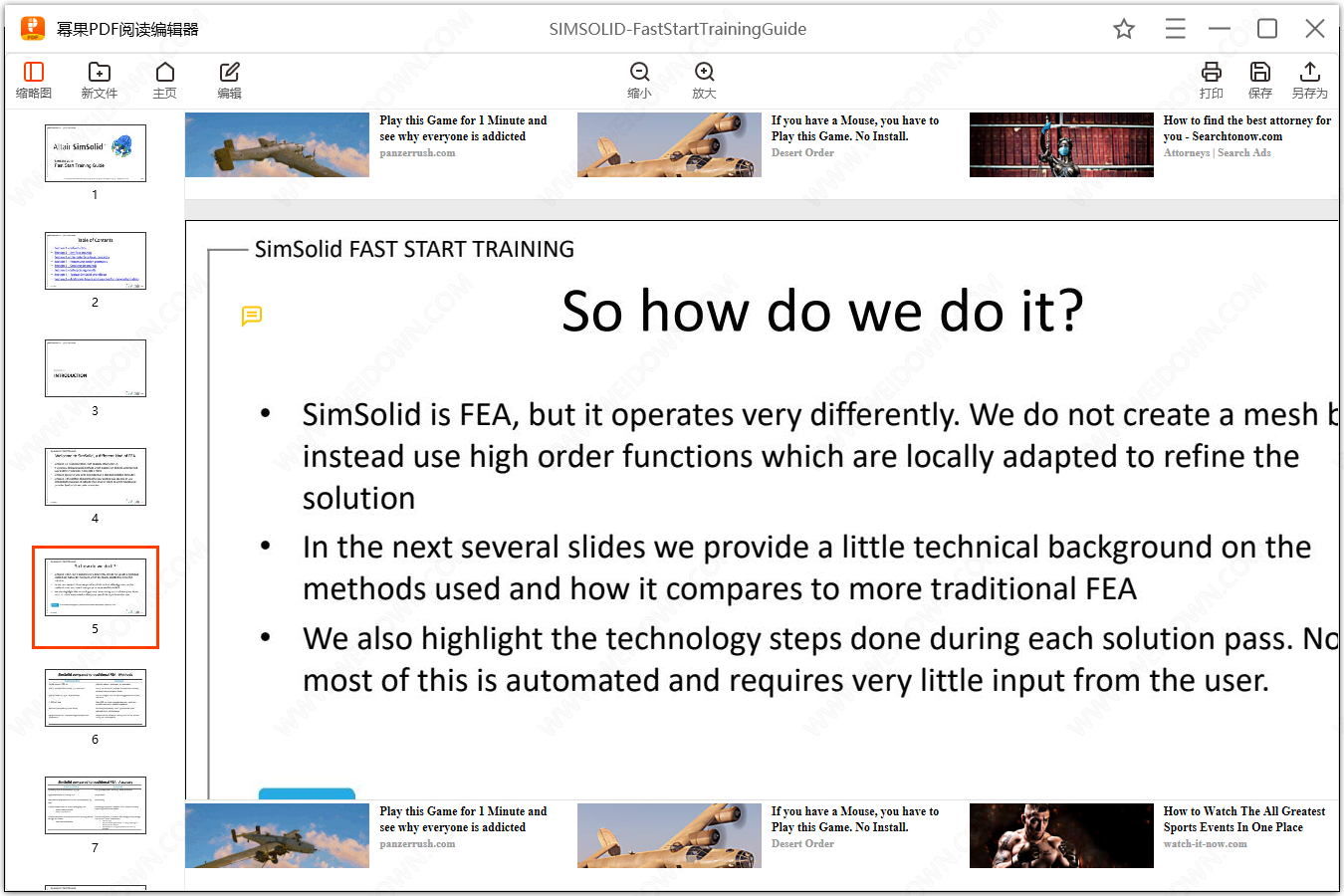Open top ad 'Play this Game for 1 Minute'

(463, 128)
